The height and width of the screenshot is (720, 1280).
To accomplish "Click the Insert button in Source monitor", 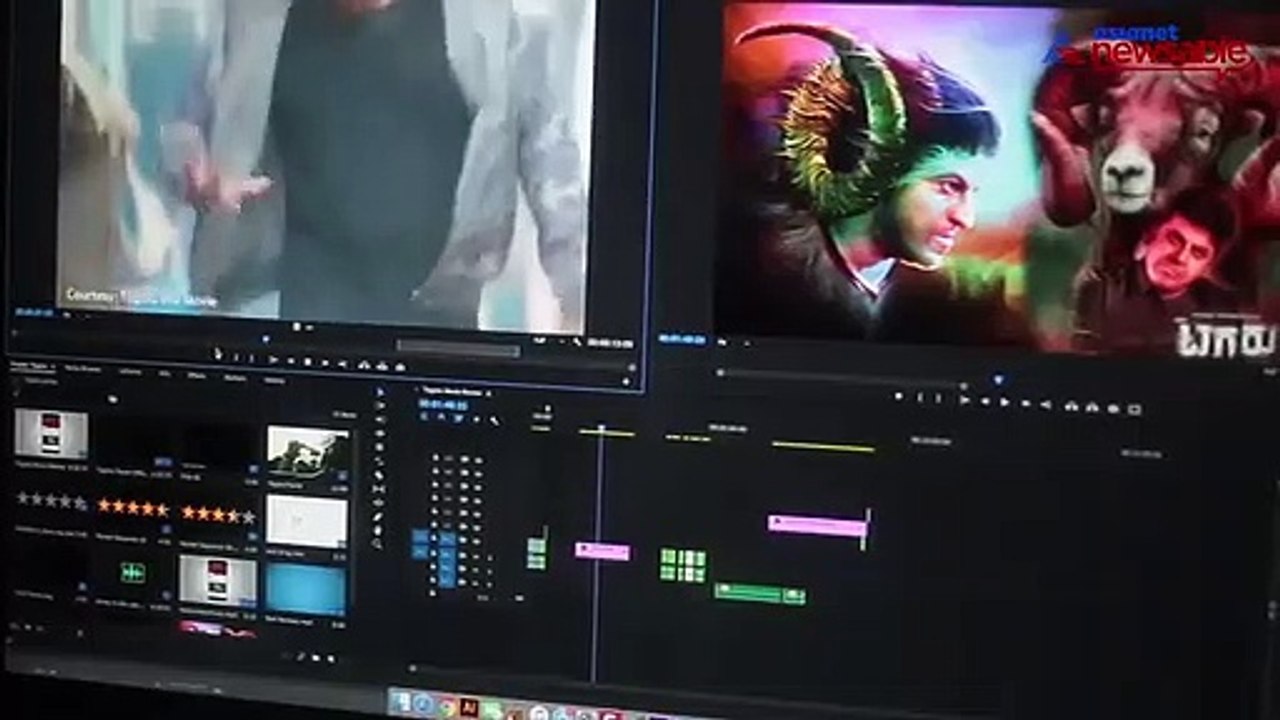I will [362, 365].
